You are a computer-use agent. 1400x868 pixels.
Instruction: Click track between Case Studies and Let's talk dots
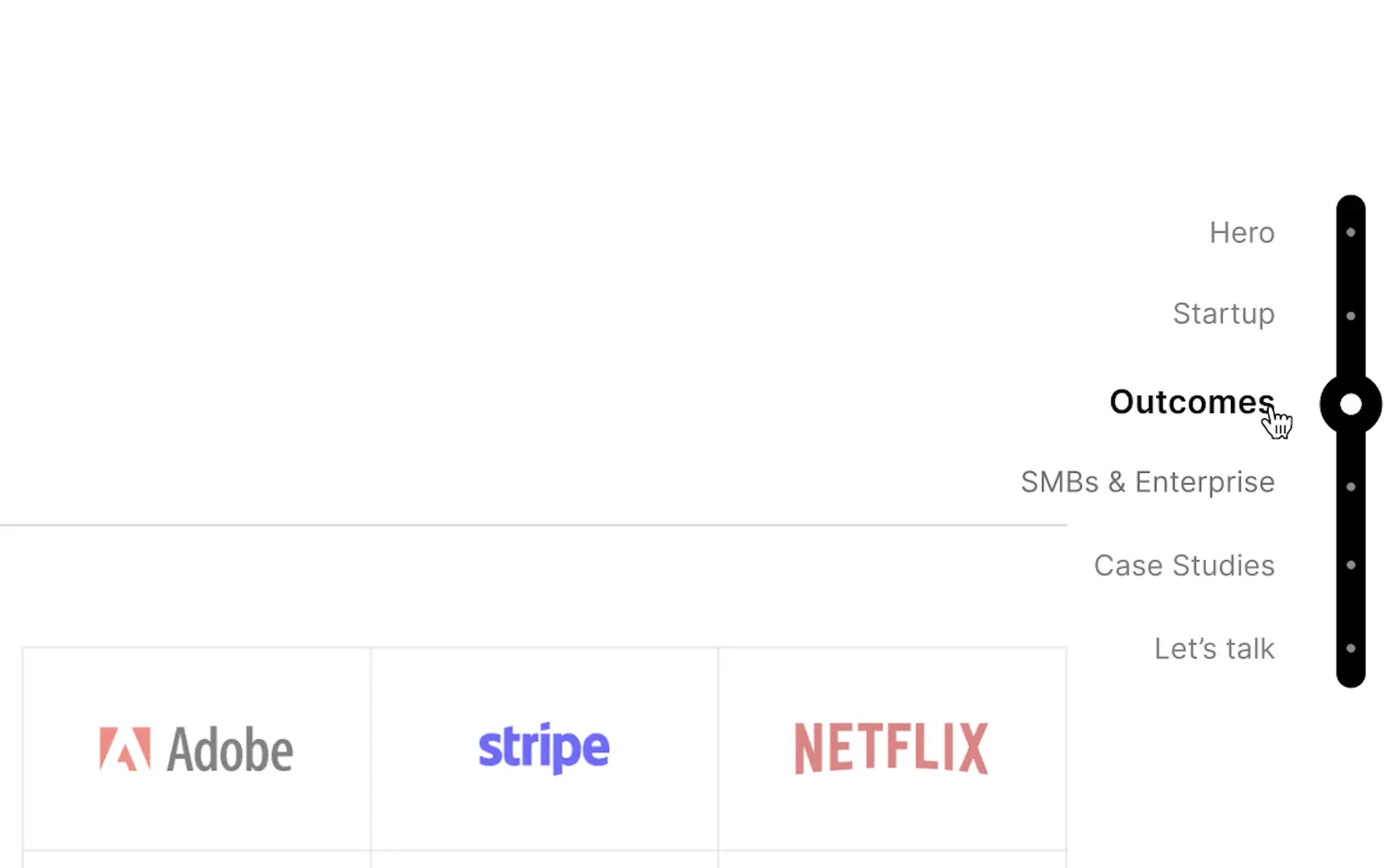[x=1350, y=607]
